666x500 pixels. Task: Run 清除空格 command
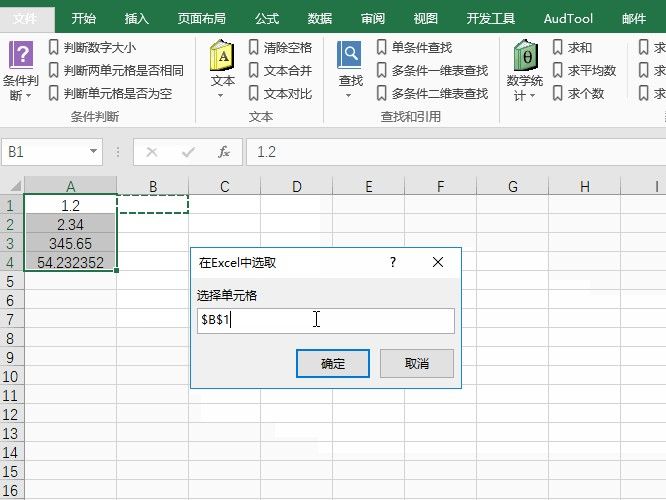click(x=280, y=47)
